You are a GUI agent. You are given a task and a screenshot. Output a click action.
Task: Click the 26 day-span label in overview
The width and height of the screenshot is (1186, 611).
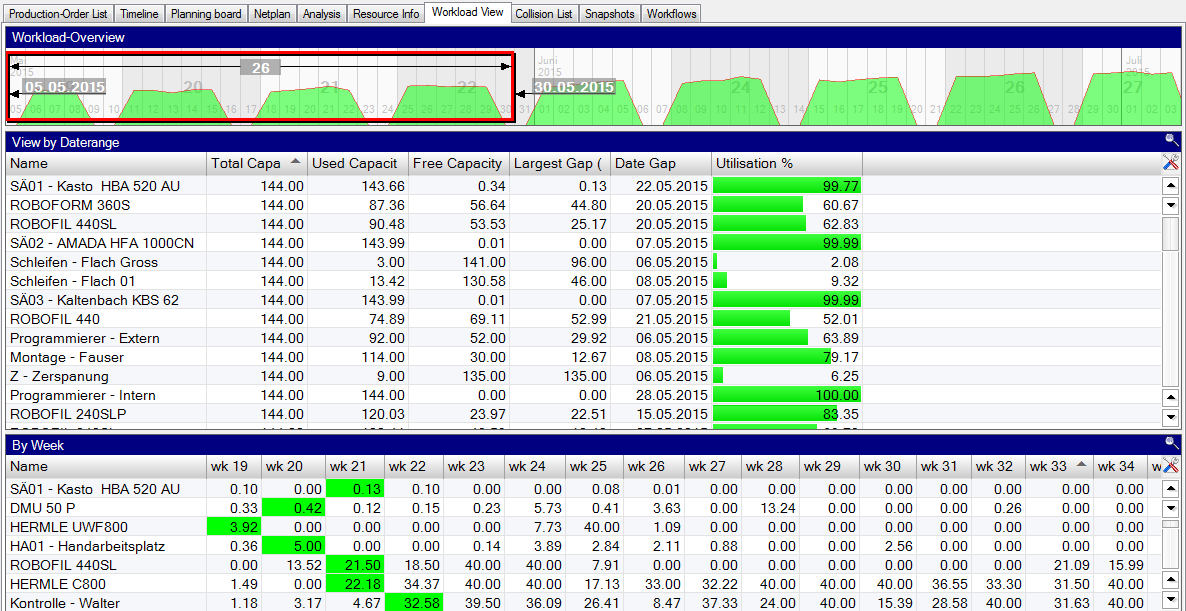pyautogui.click(x=261, y=68)
